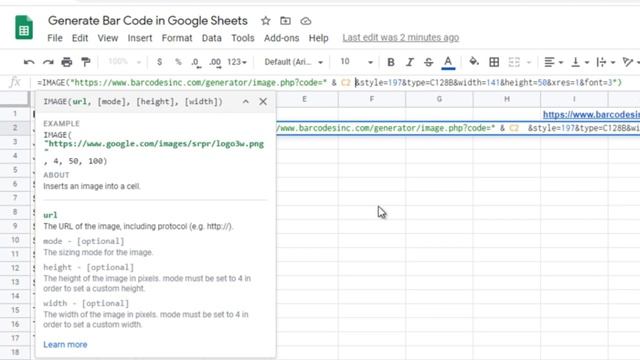The image size is (640, 360).
Task: Open the View menu
Action: (x=108, y=38)
